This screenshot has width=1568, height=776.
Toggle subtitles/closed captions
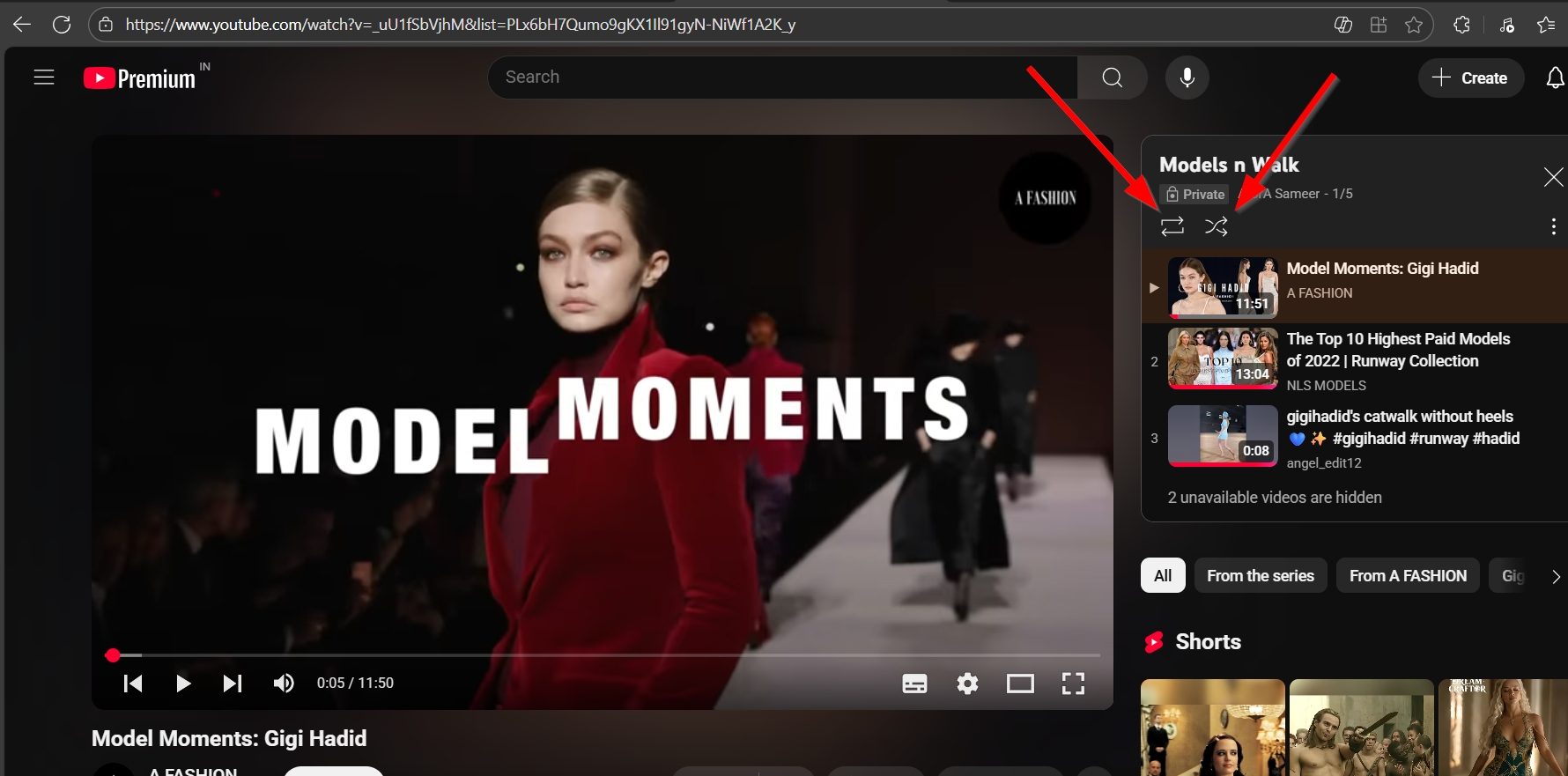pyautogui.click(x=914, y=684)
